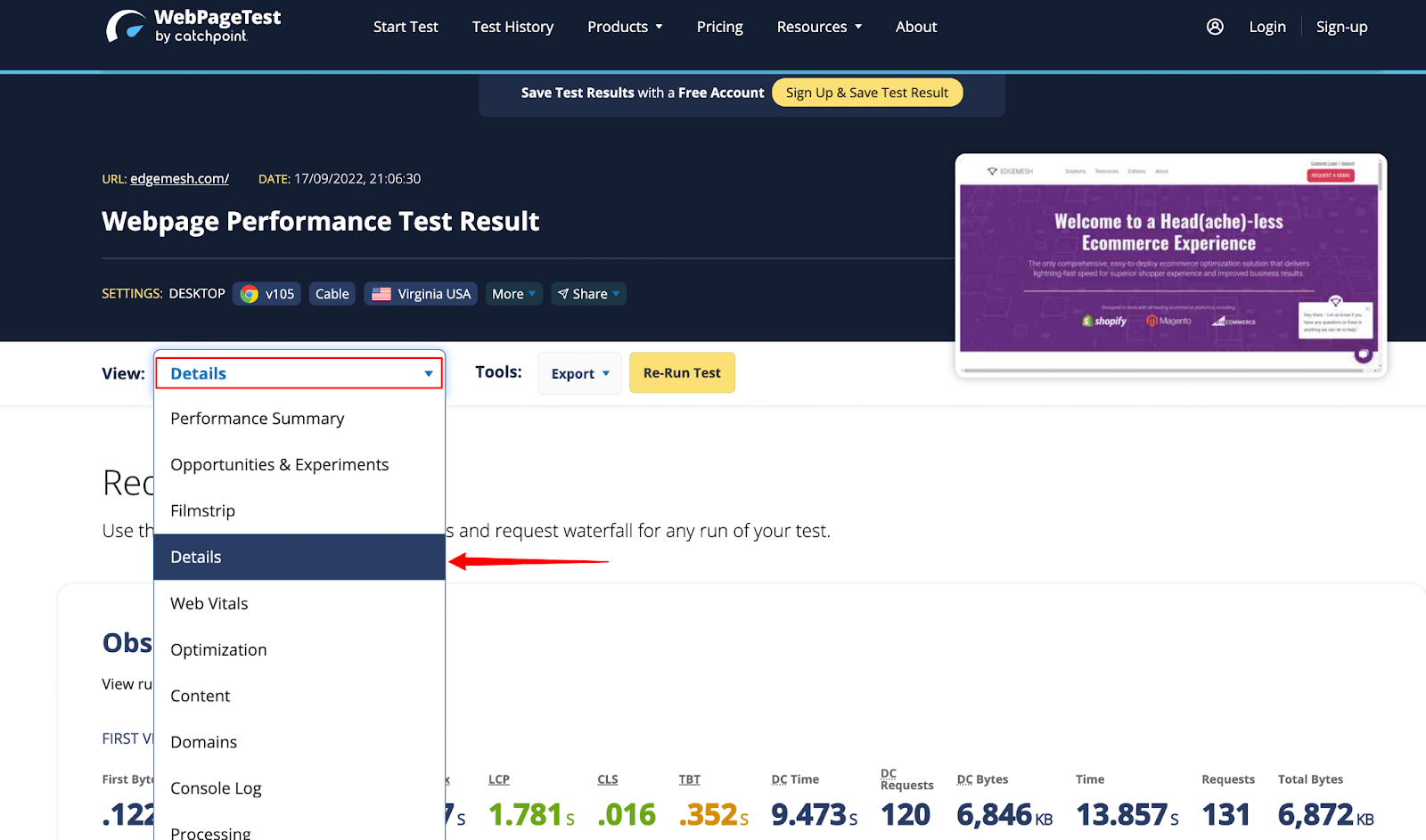Select Web Vitals view option

point(299,604)
